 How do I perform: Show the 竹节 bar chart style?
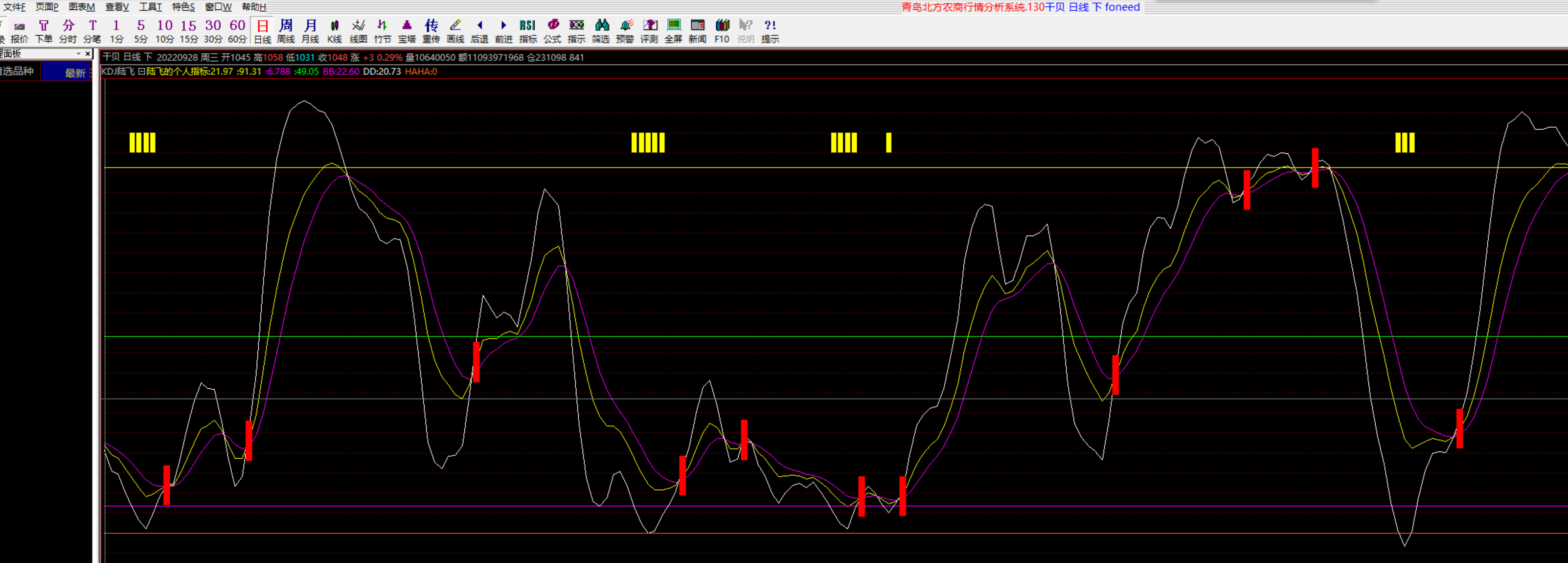point(383,32)
